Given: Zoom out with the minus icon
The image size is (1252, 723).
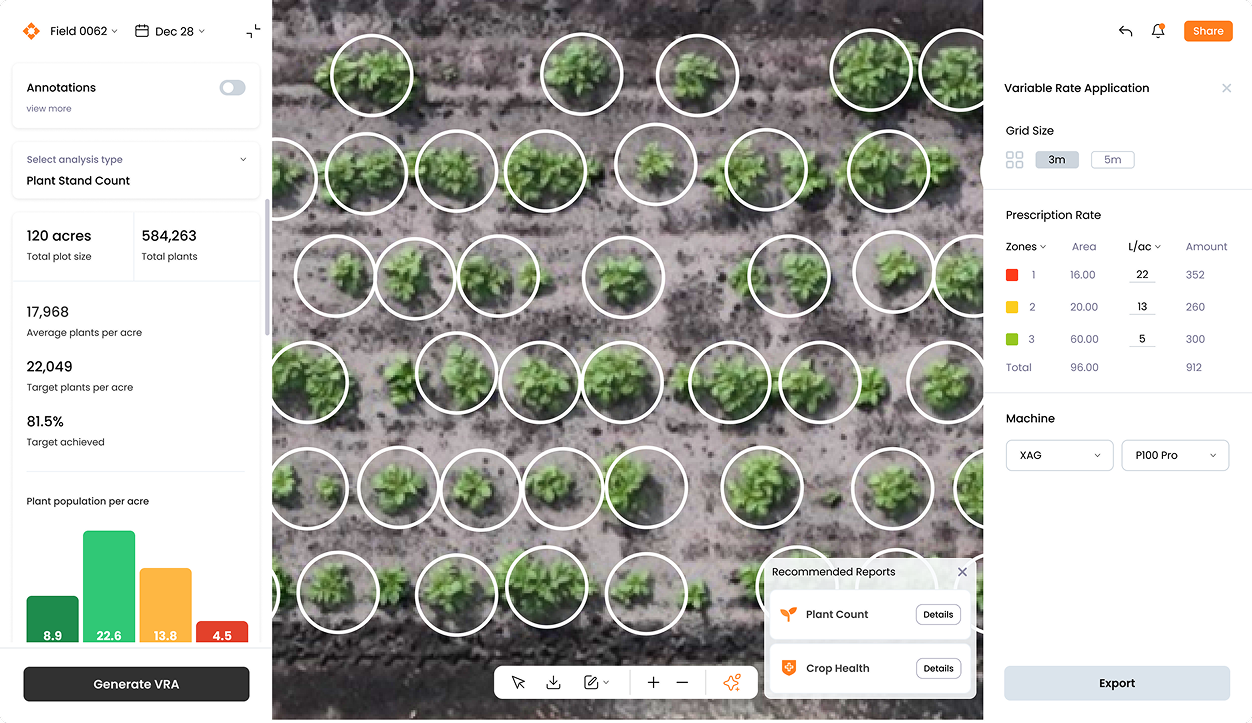Looking at the screenshot, I should [682, 682].
